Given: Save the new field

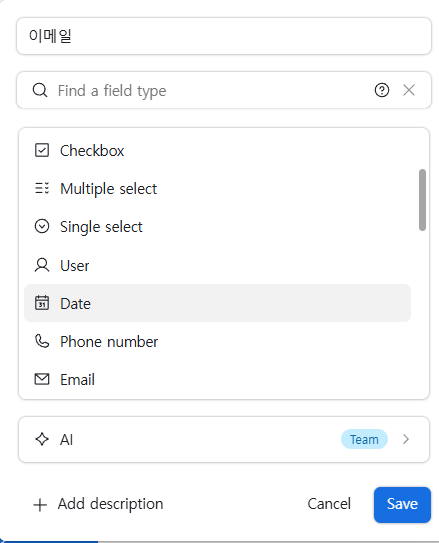Looking at the screenshot, I should tap(402, 505).
